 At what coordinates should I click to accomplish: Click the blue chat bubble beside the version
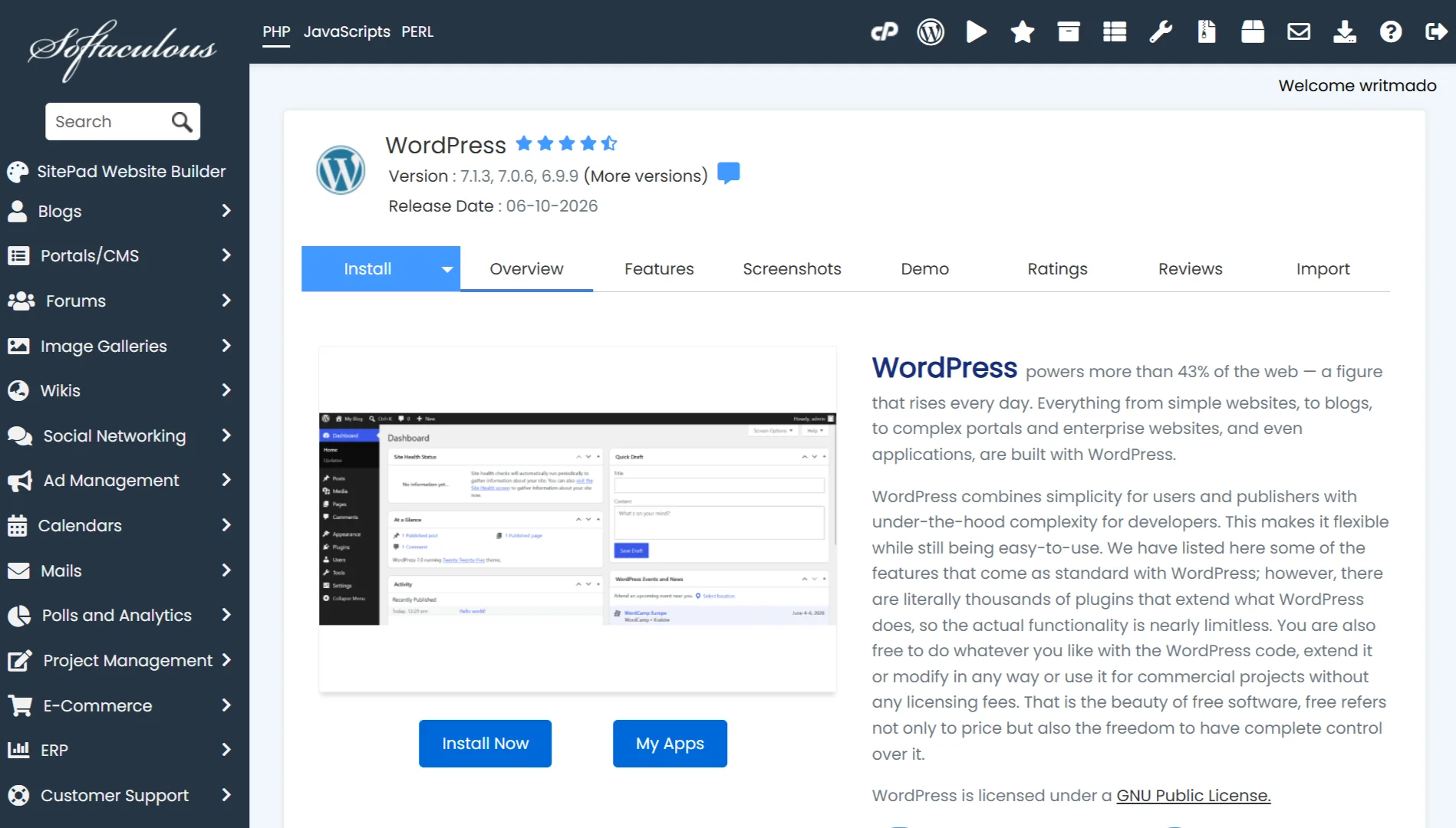click(729, 172)
